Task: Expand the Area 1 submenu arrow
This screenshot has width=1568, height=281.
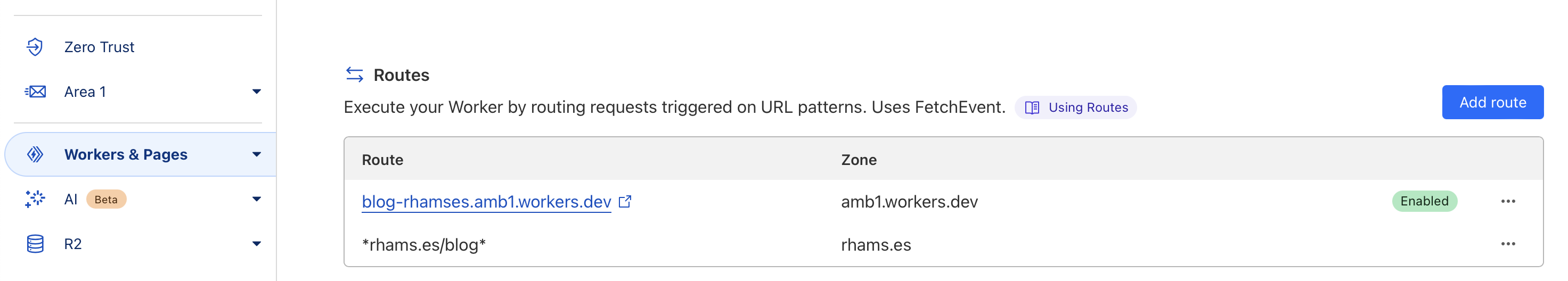Action: tap(256, 92)
